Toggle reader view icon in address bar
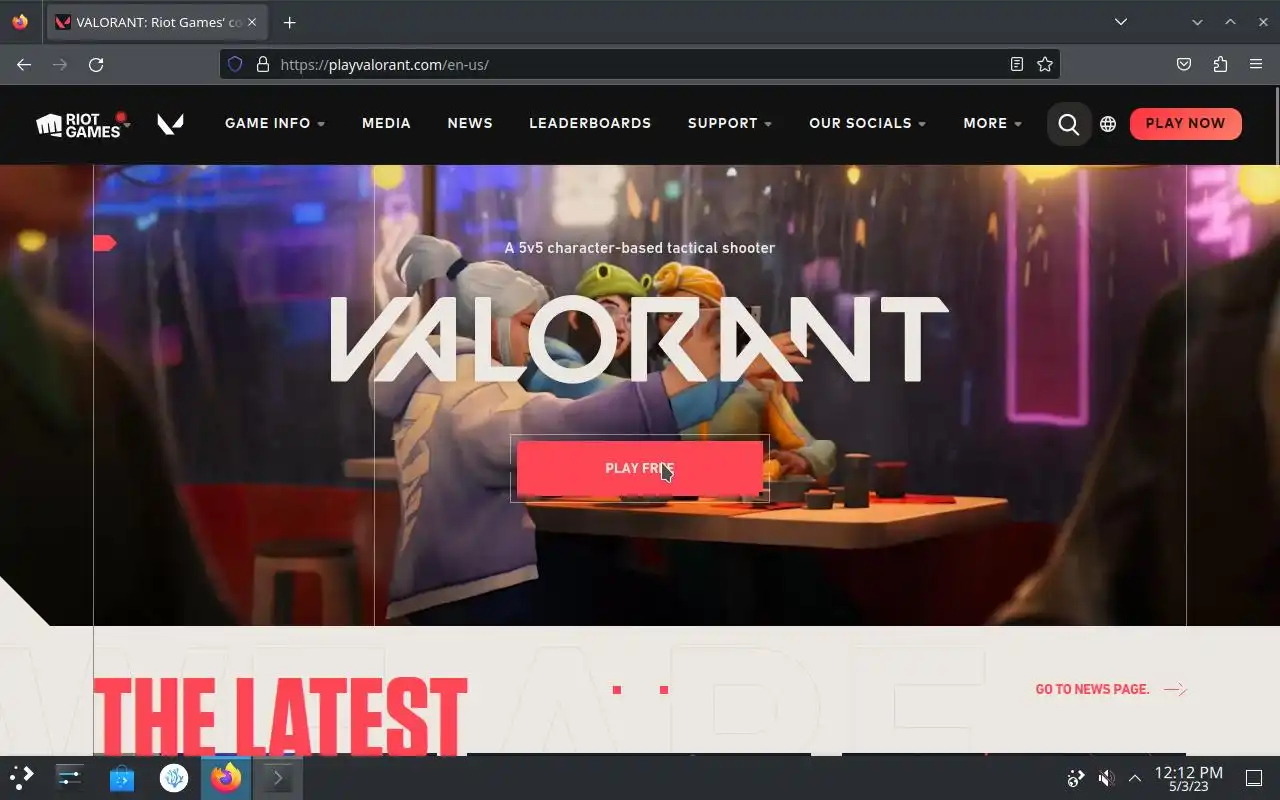The image size is (1280, 800). tap(1017, 64)
